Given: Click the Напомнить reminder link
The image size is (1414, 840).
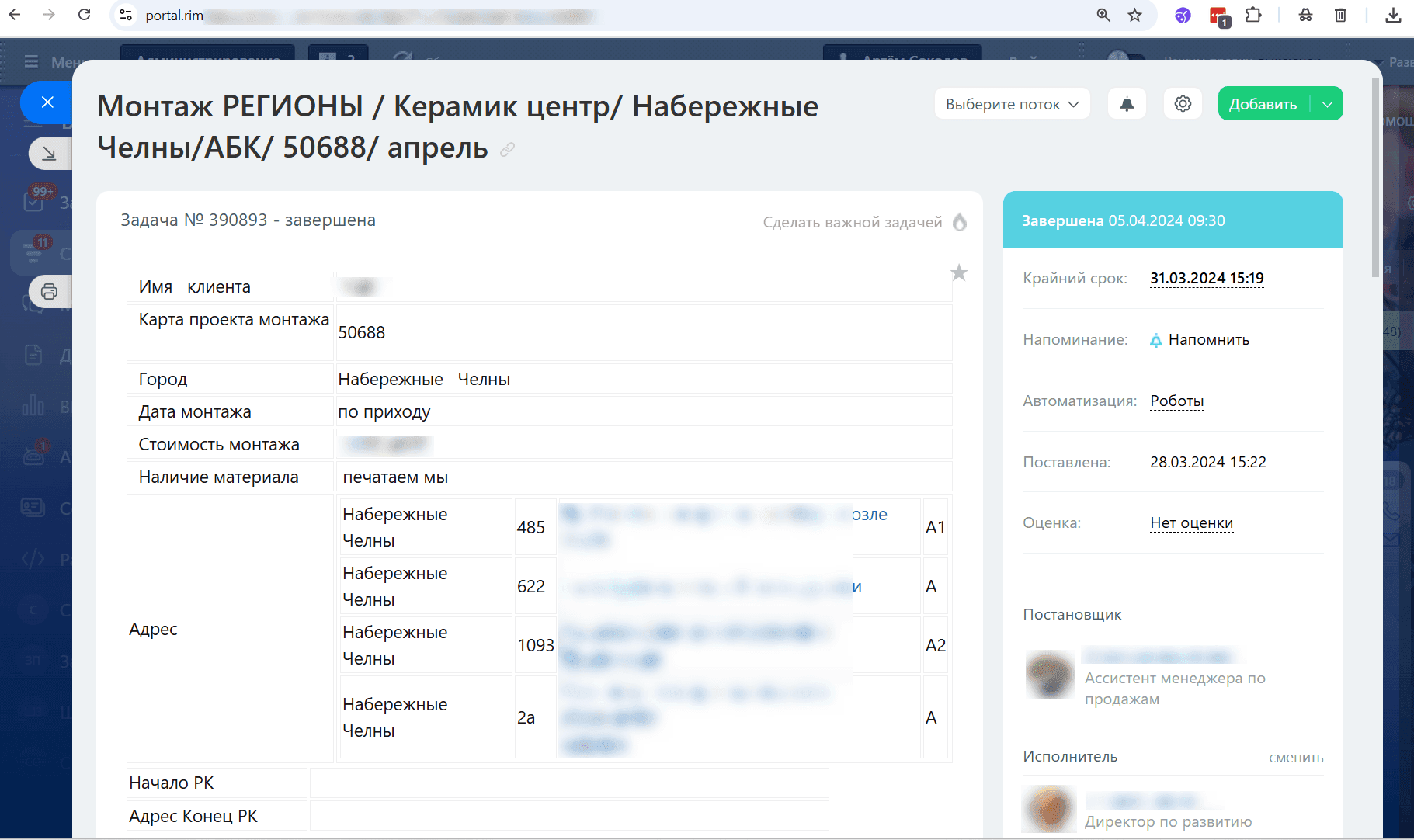Looking at the screenshot, I should 1208,340.
